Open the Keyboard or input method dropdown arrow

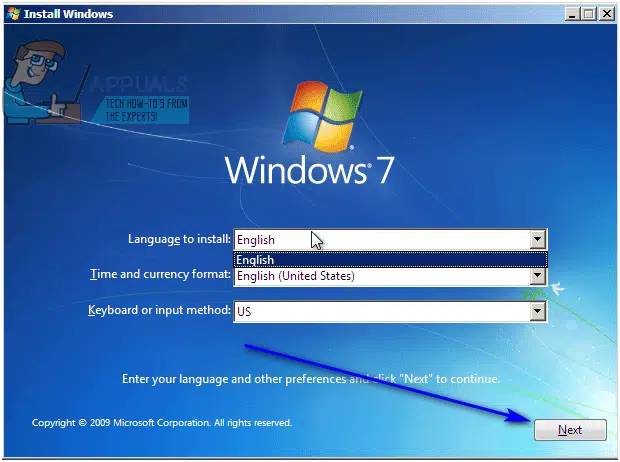pyautogui.click(x=537, y=311)
